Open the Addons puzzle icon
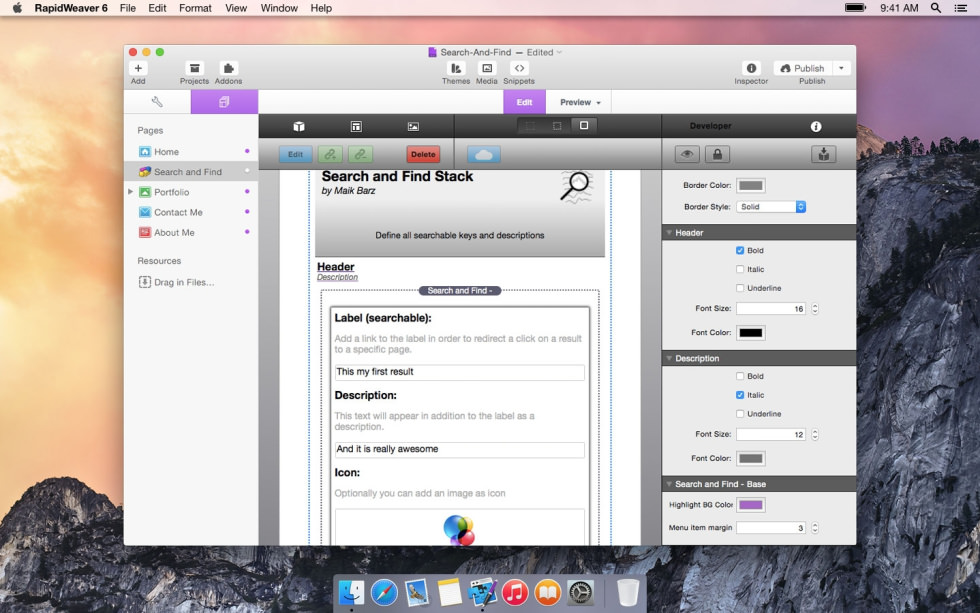This screenshot has height=613, width=980. [x=228, y=68]
